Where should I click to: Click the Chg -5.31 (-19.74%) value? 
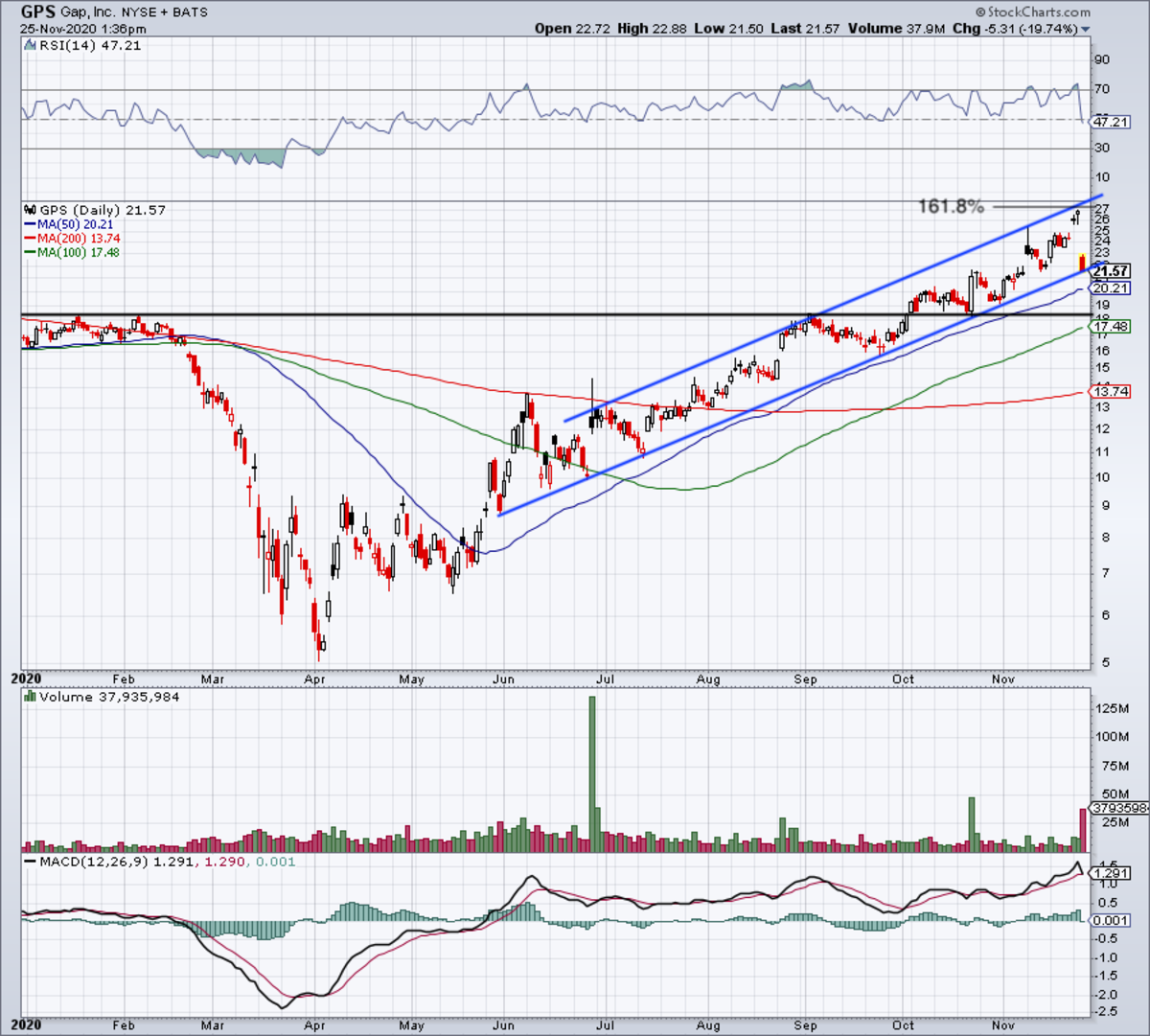[x=1013, y=29]
